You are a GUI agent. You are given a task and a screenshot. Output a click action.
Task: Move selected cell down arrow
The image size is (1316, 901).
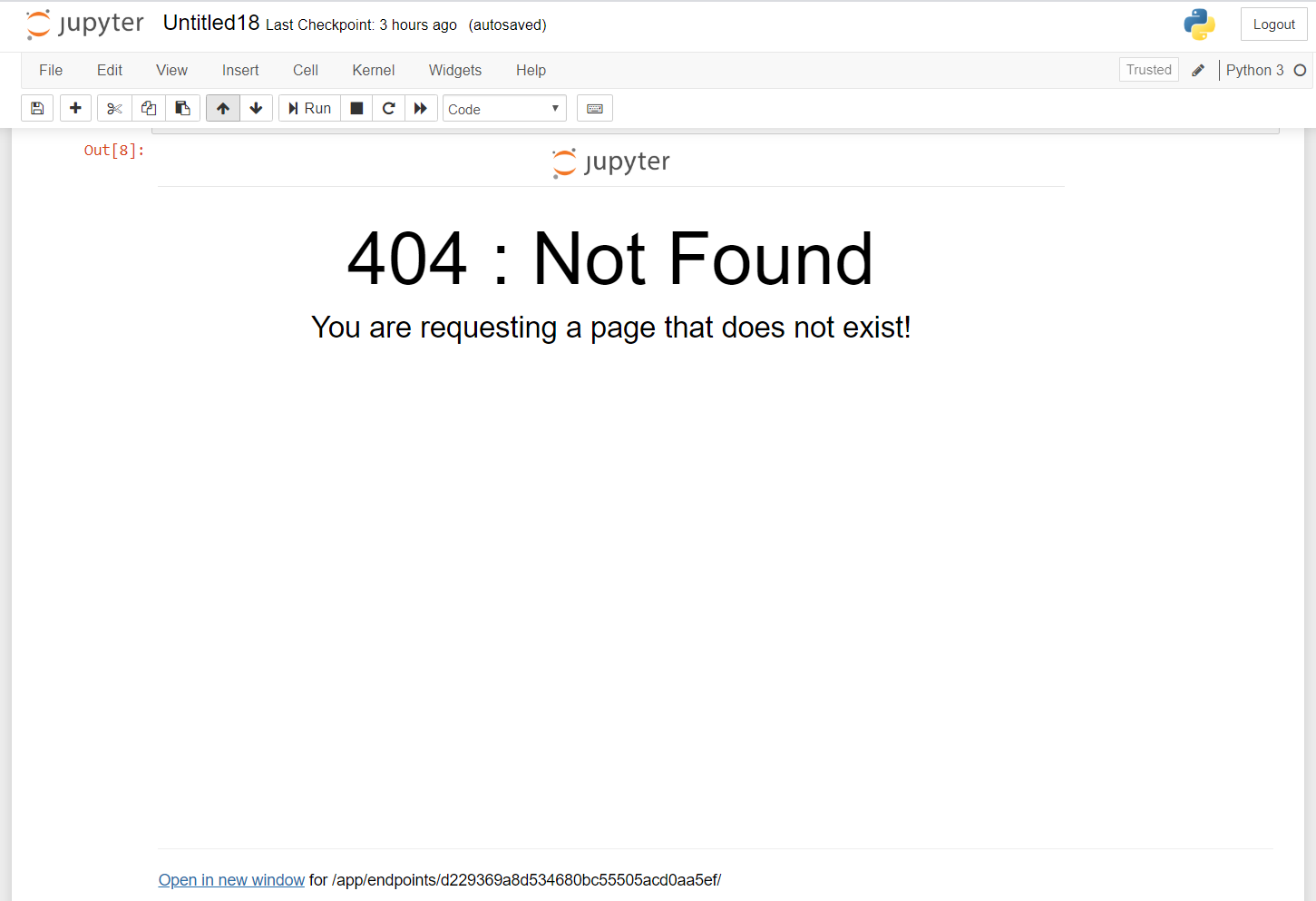256,108
